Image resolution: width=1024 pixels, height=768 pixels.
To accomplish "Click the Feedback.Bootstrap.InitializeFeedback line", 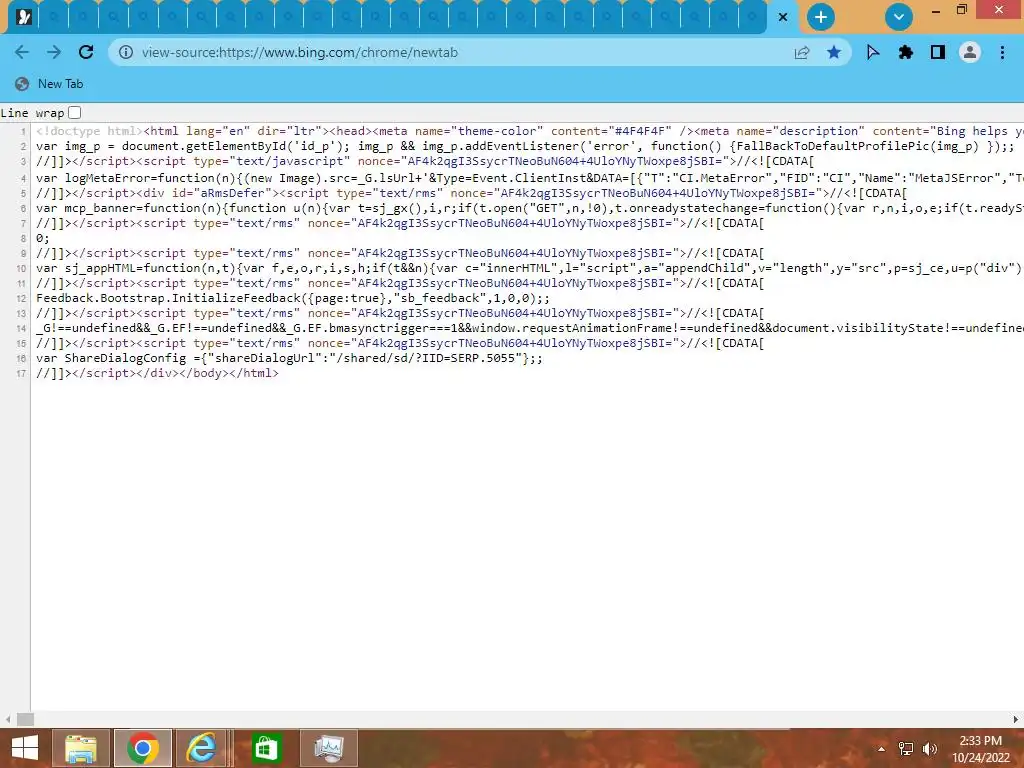I will click(x=293, y=298).
